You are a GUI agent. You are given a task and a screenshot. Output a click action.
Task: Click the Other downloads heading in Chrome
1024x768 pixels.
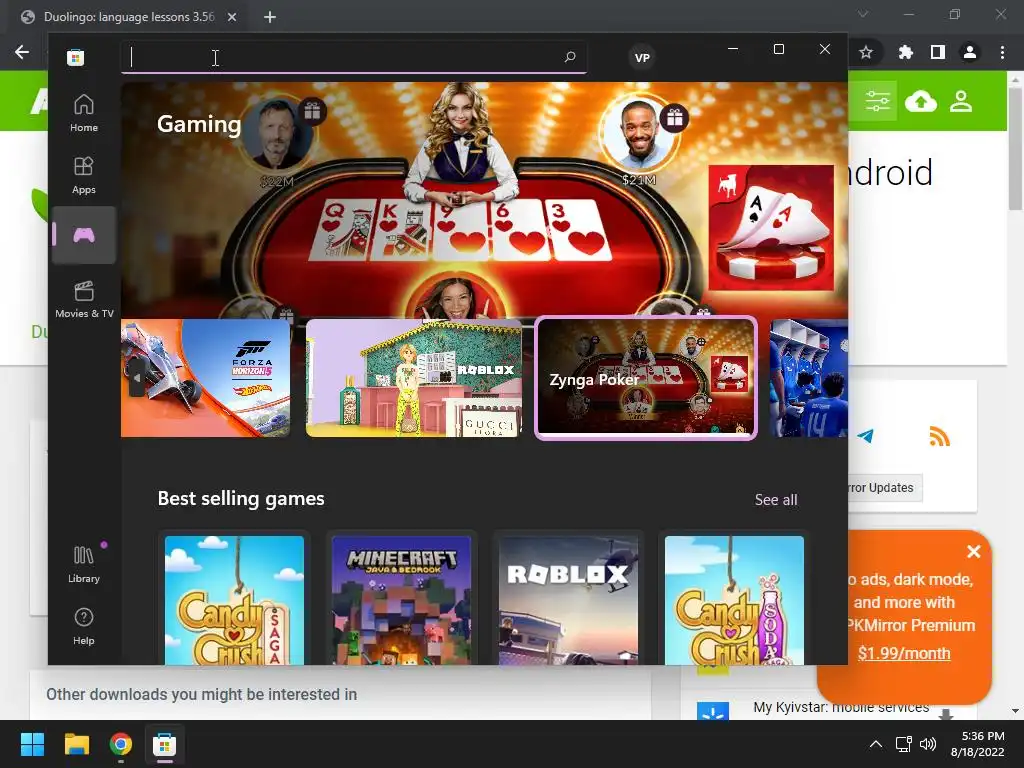tap(201, 694)
